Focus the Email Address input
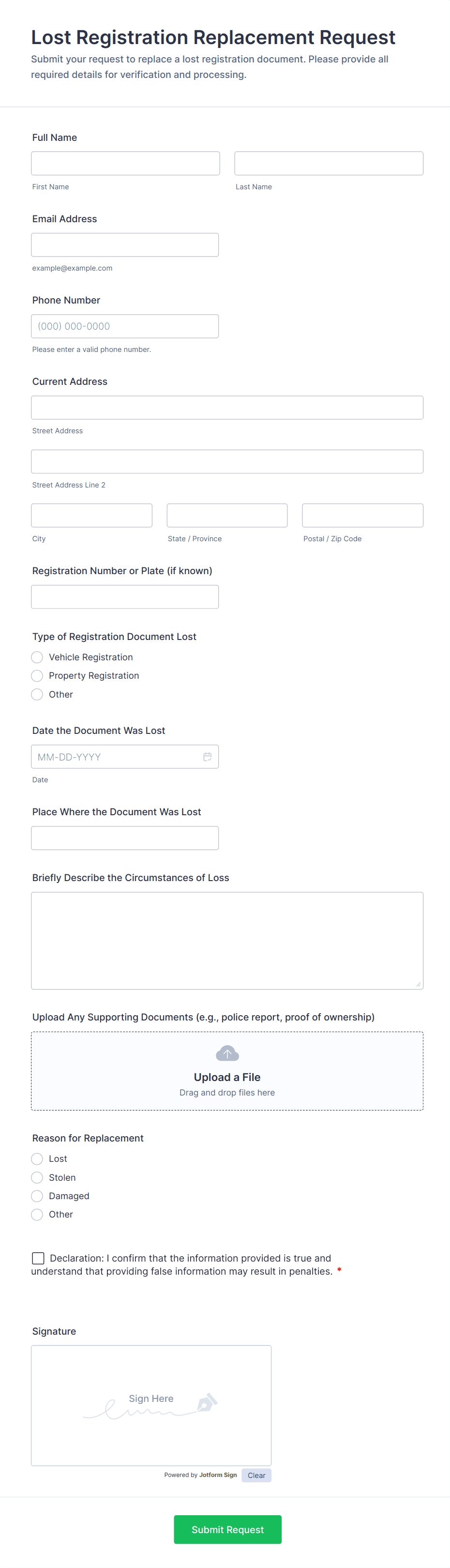This screenshot has height=1568, width=450. [x=125, y=244]
